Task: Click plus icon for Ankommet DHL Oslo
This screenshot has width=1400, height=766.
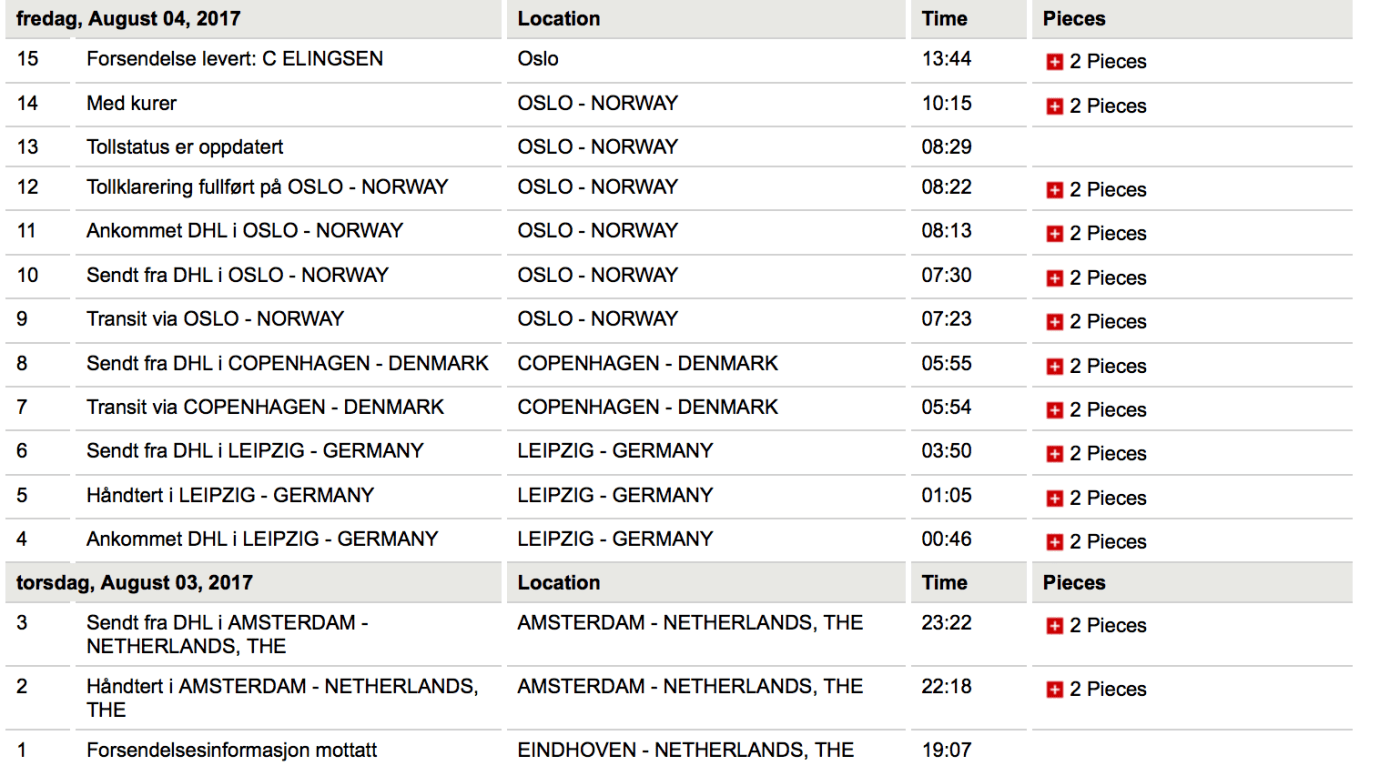Action: coord(1054,234)
